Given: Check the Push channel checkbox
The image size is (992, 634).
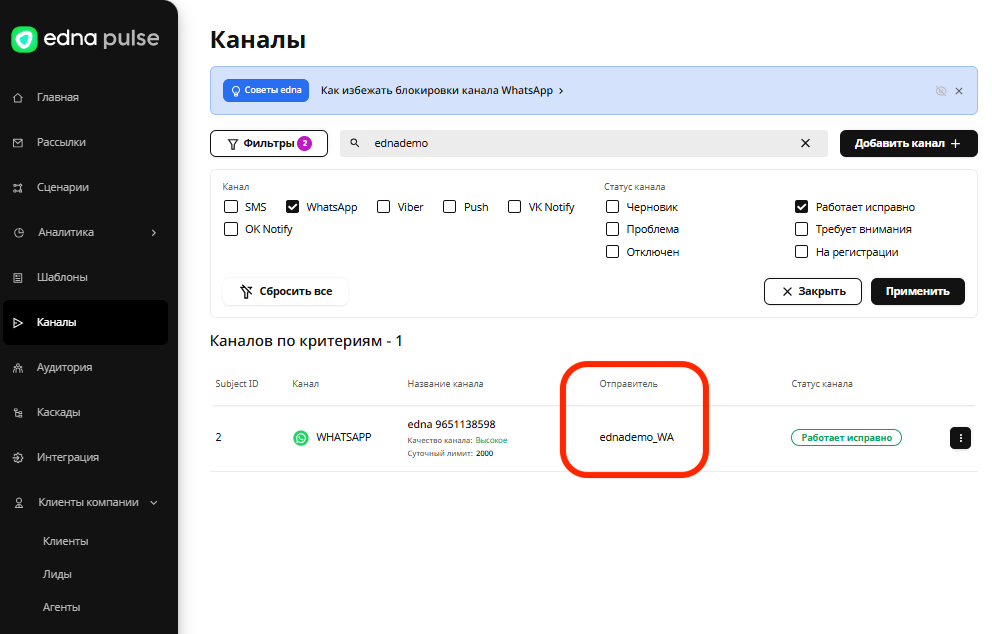Looking at the screenshot, I should (x=449, y=207).
